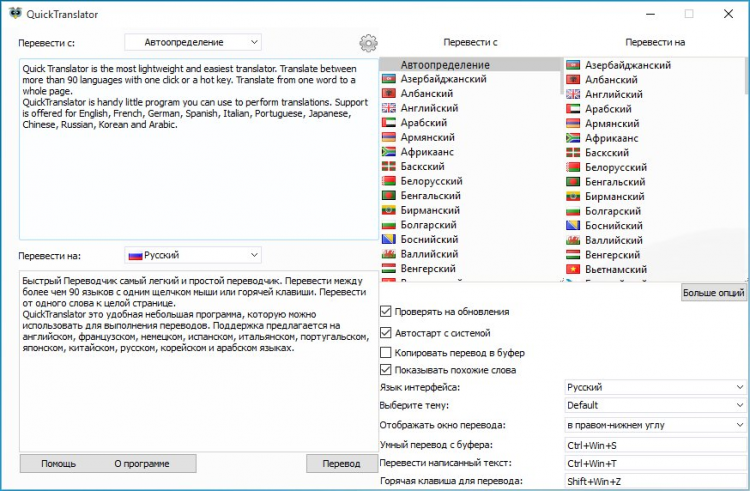Viewport: 750px width, 491px height.
Task: Open the Русский target language dropdown
Action: pyautogui.click(x=193, y=255)
